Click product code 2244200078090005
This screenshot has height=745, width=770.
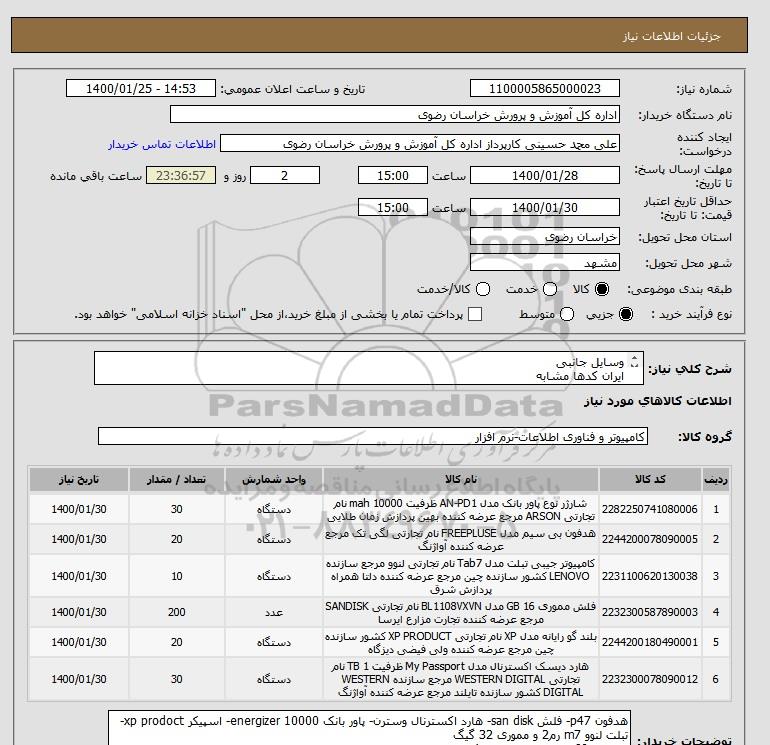[x=650, y=539]
